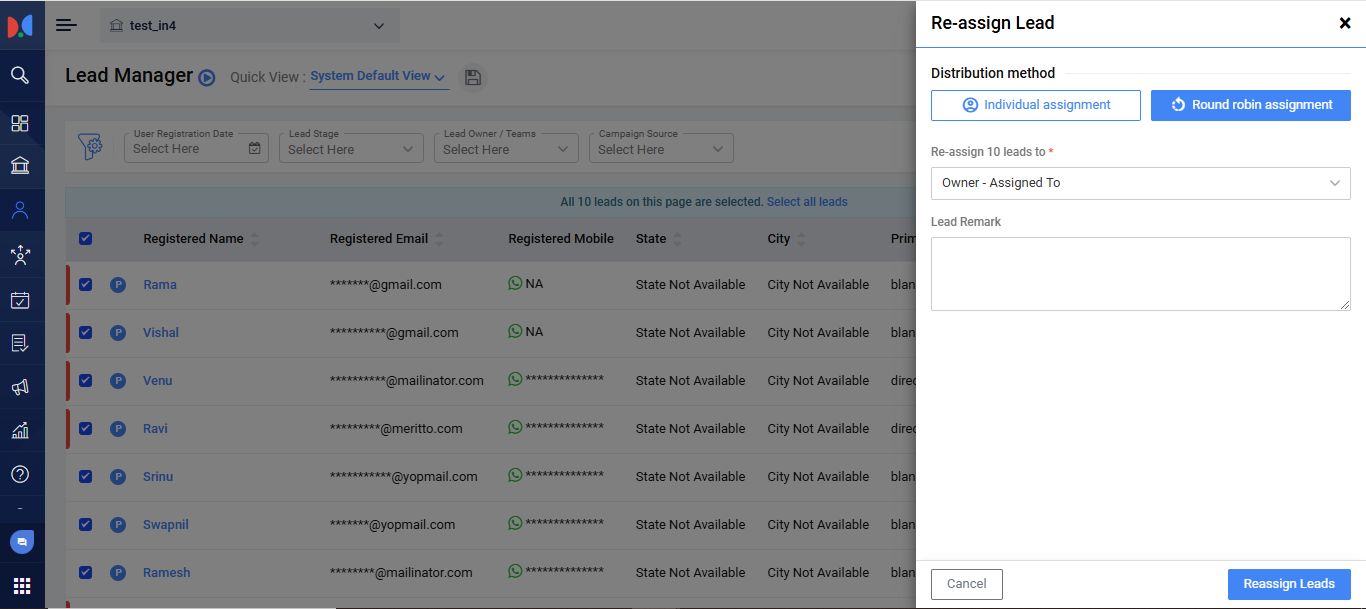
Task: Open the System Default View quick view dropdown
Action: click(378, 76)
